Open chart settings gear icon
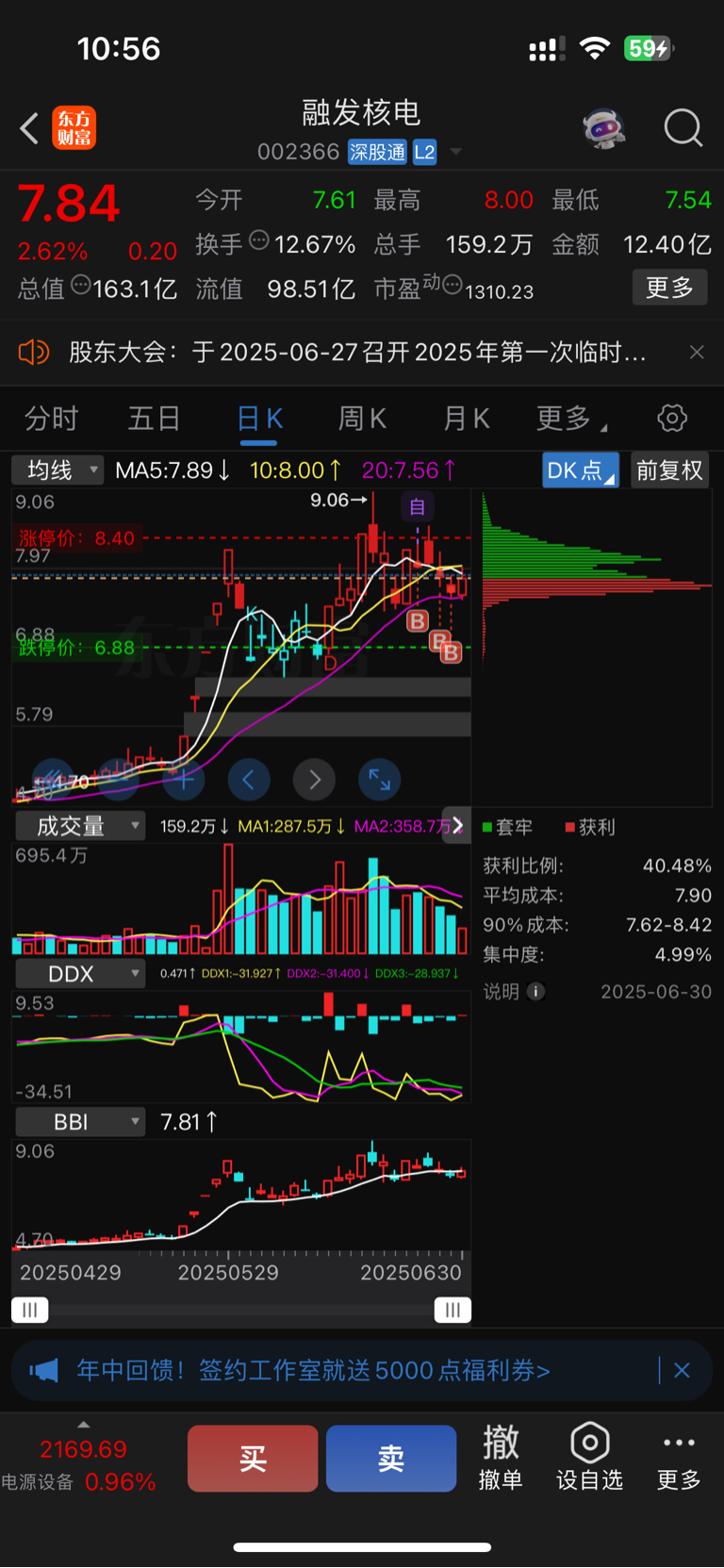This screenshot has width=724, height=1568. click(672, 418)
